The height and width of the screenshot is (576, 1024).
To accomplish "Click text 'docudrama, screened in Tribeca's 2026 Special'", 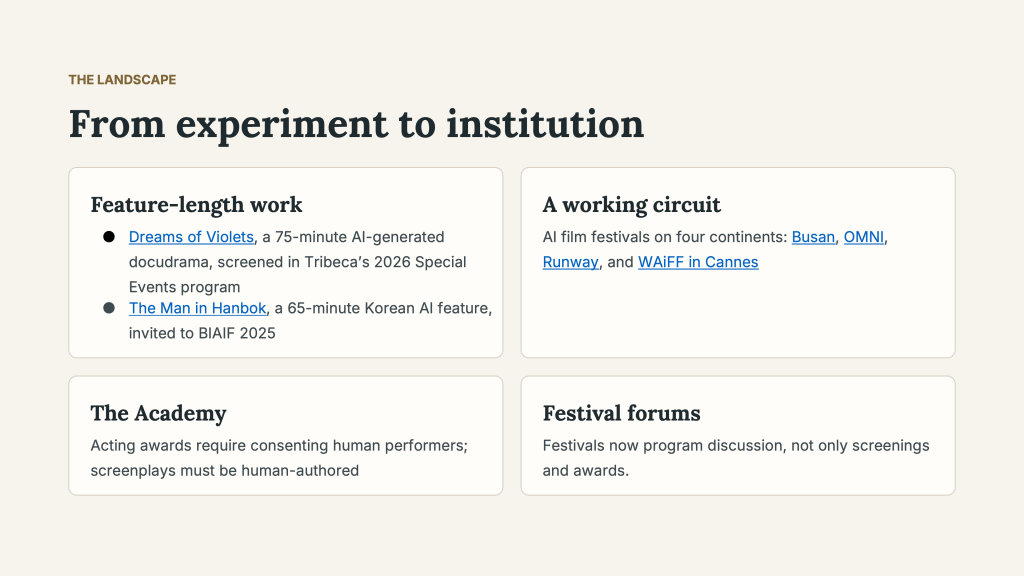I will click(x=297, y=262).
